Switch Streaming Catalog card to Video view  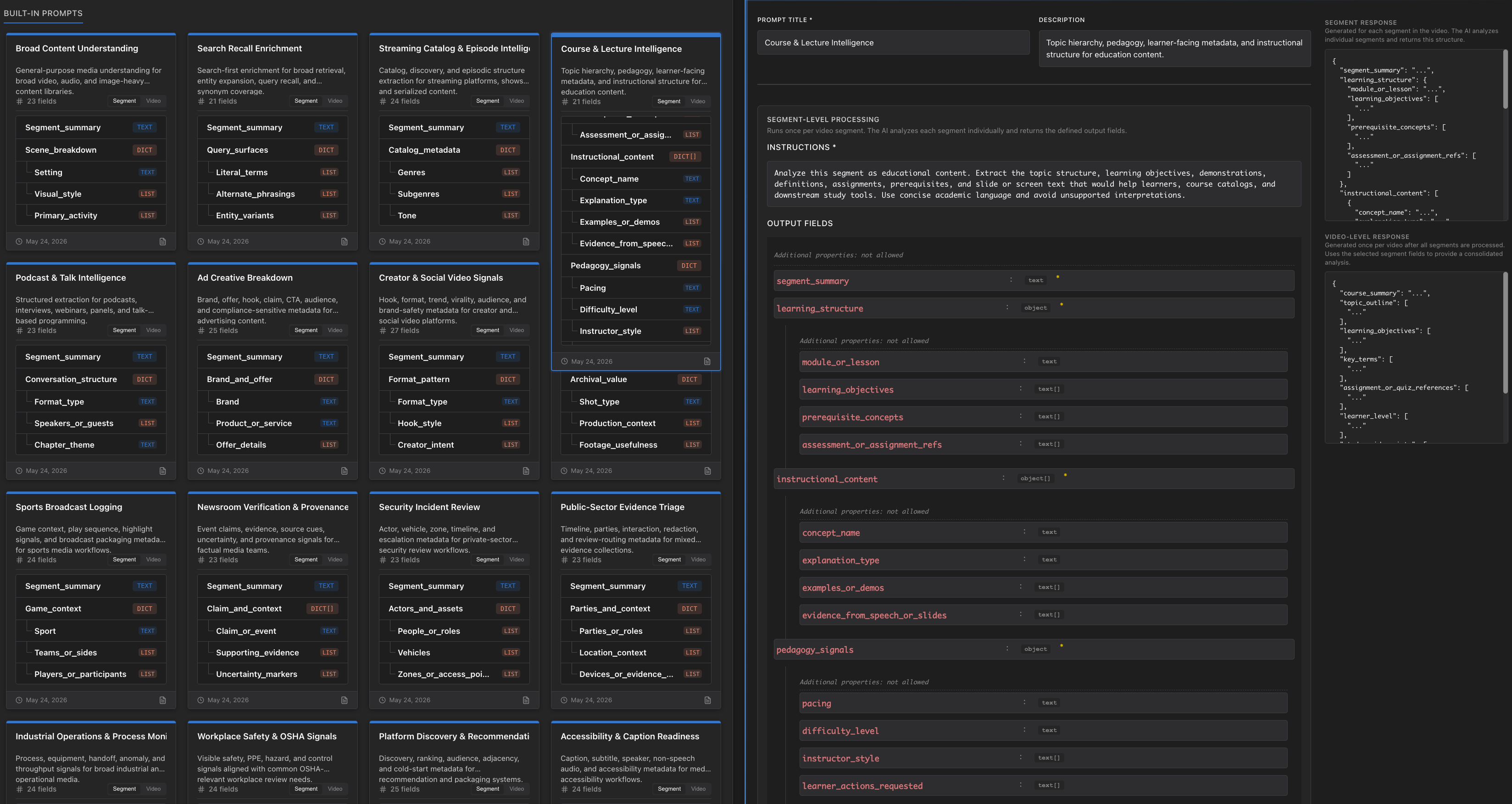pyautogui.click(x=517, y=101)
